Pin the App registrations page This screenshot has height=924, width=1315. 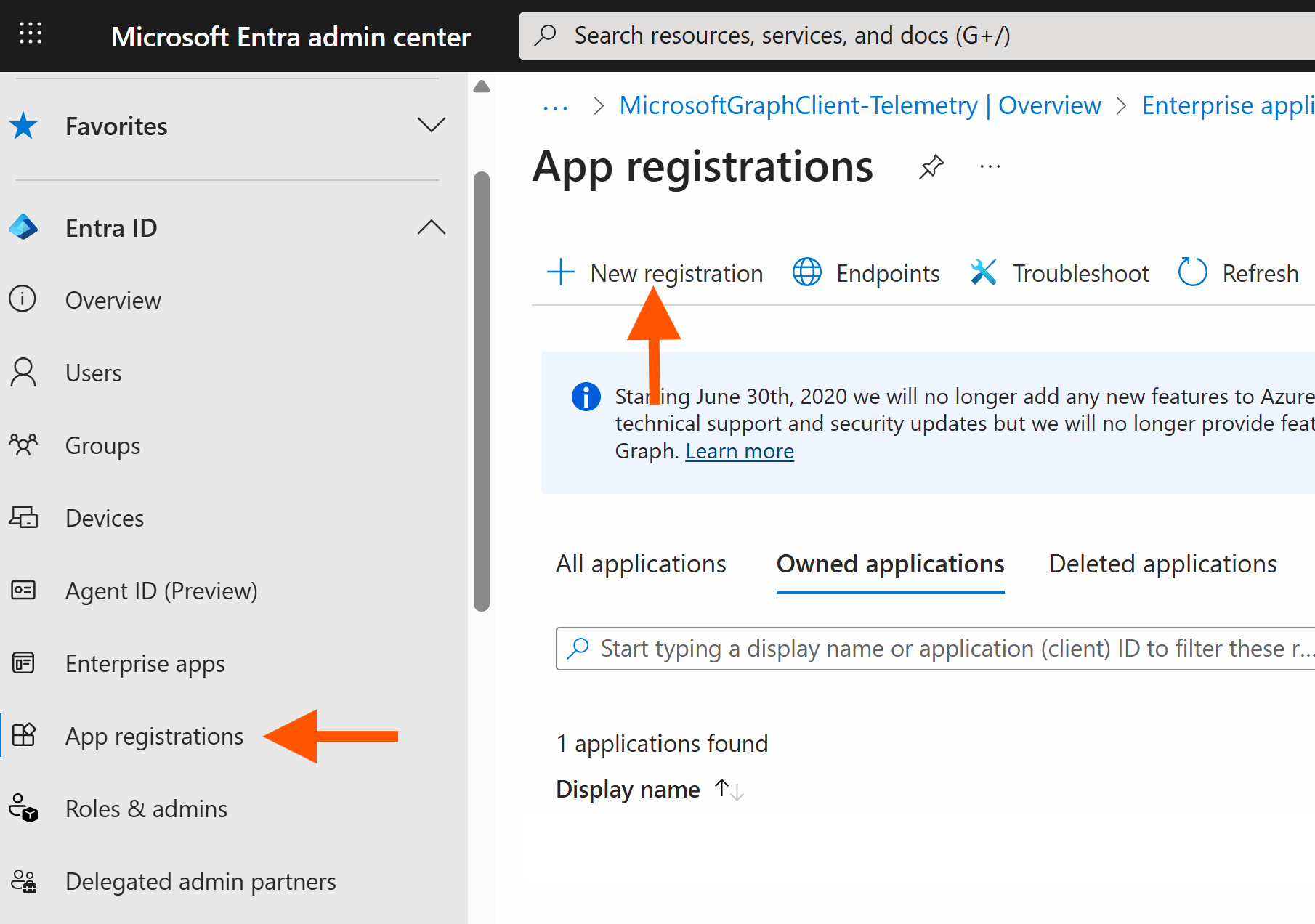coord(931,167)
